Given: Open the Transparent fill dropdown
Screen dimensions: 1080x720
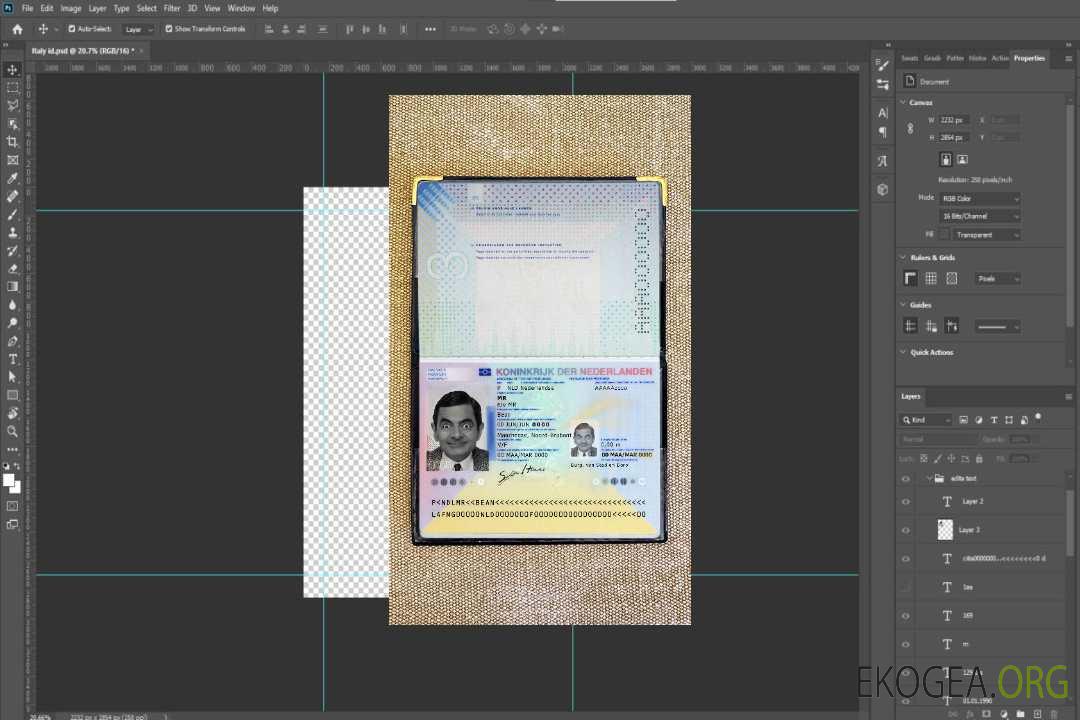Looking at the screenshot, I should 986,235.
